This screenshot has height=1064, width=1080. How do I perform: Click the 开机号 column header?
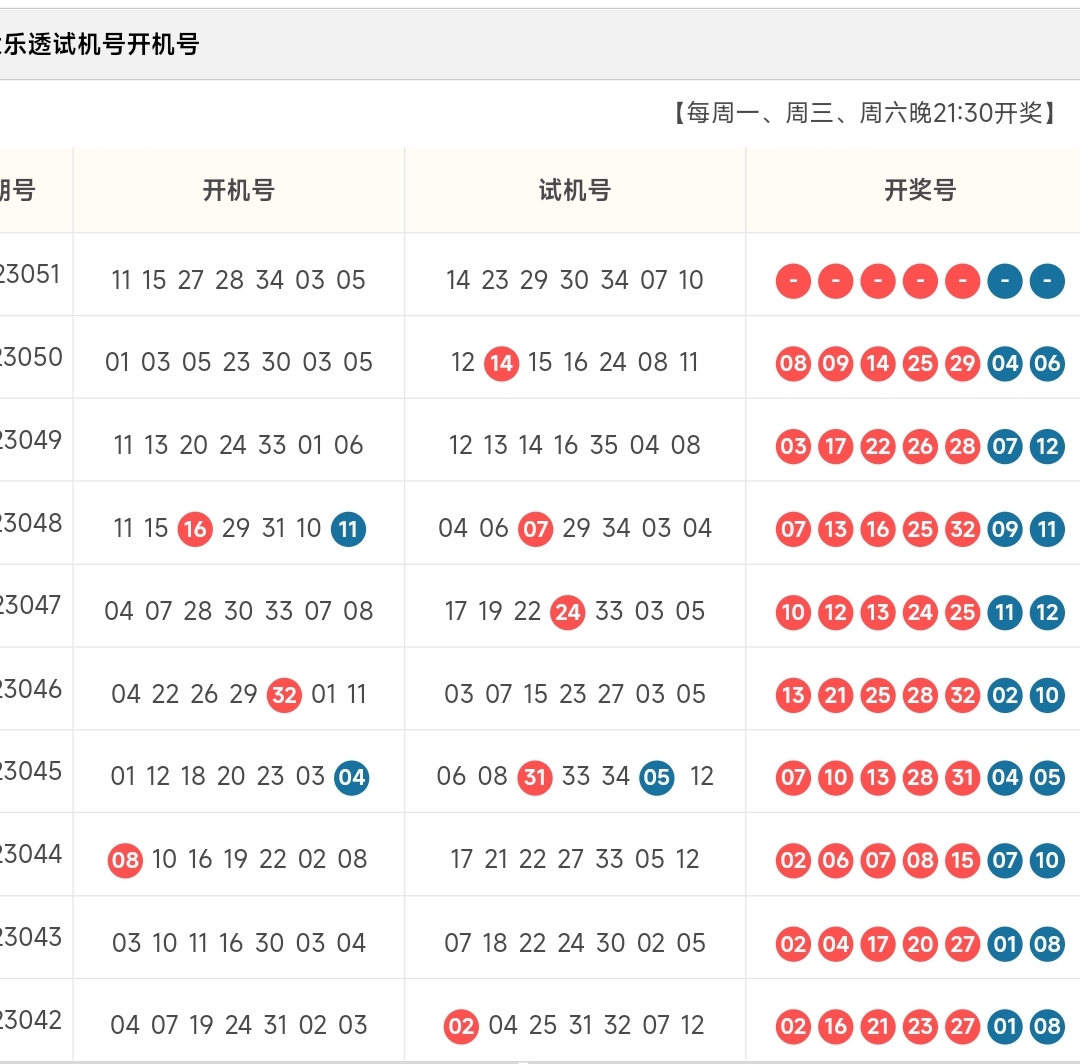(x=238, y=190)
